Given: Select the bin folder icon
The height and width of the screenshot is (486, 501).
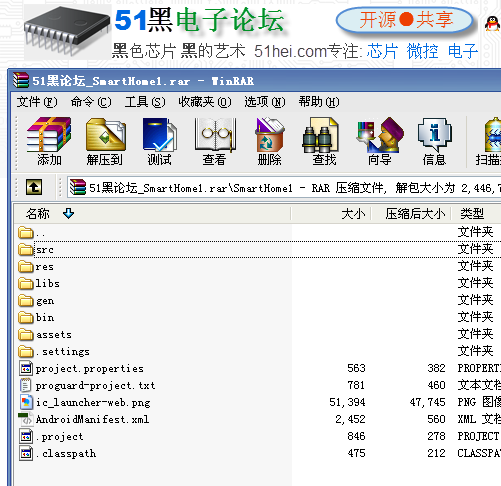Looking at the screenshot, I should pos(26,317).
